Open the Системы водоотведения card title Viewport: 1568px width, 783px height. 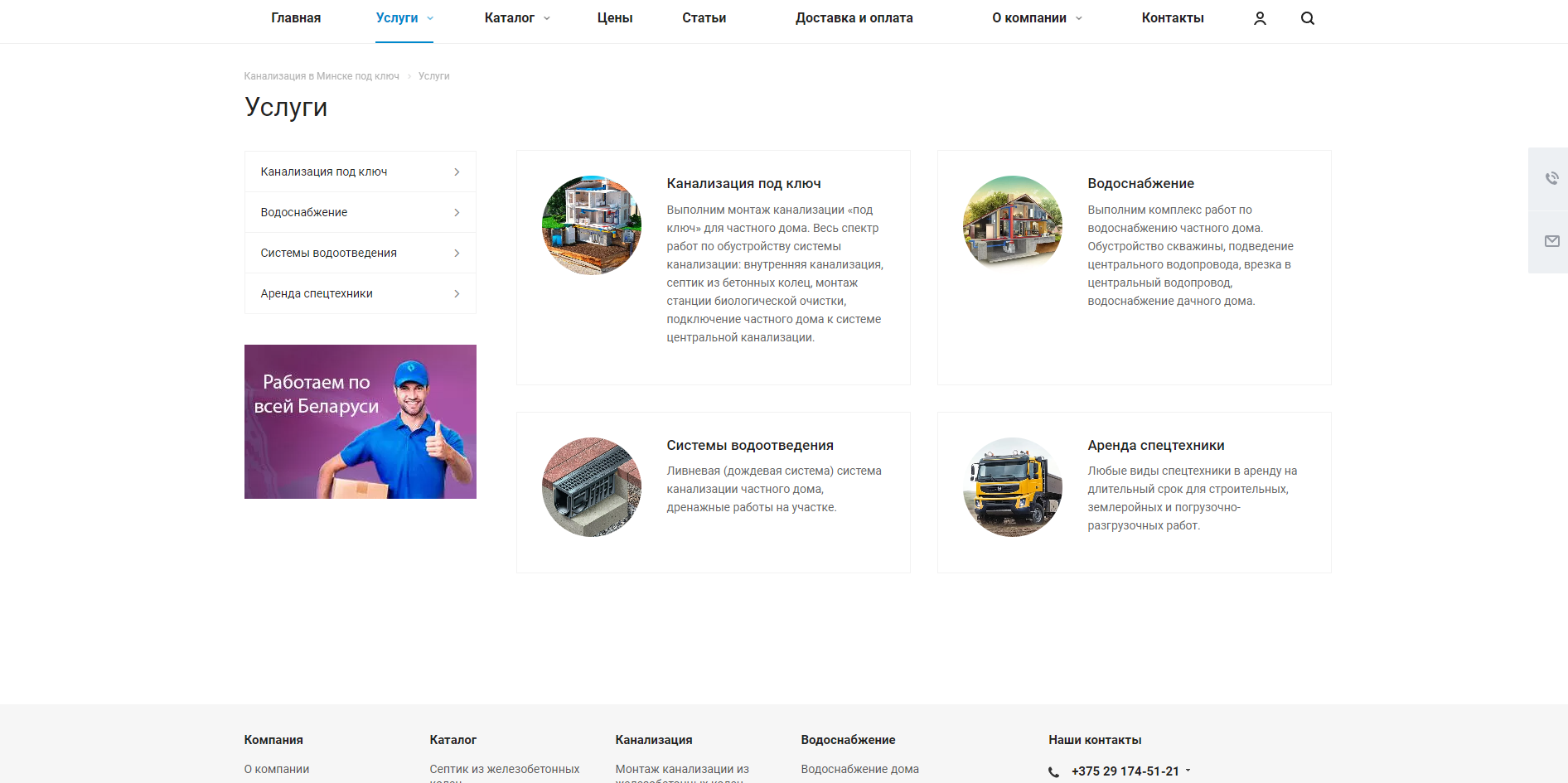pos(750,446)
